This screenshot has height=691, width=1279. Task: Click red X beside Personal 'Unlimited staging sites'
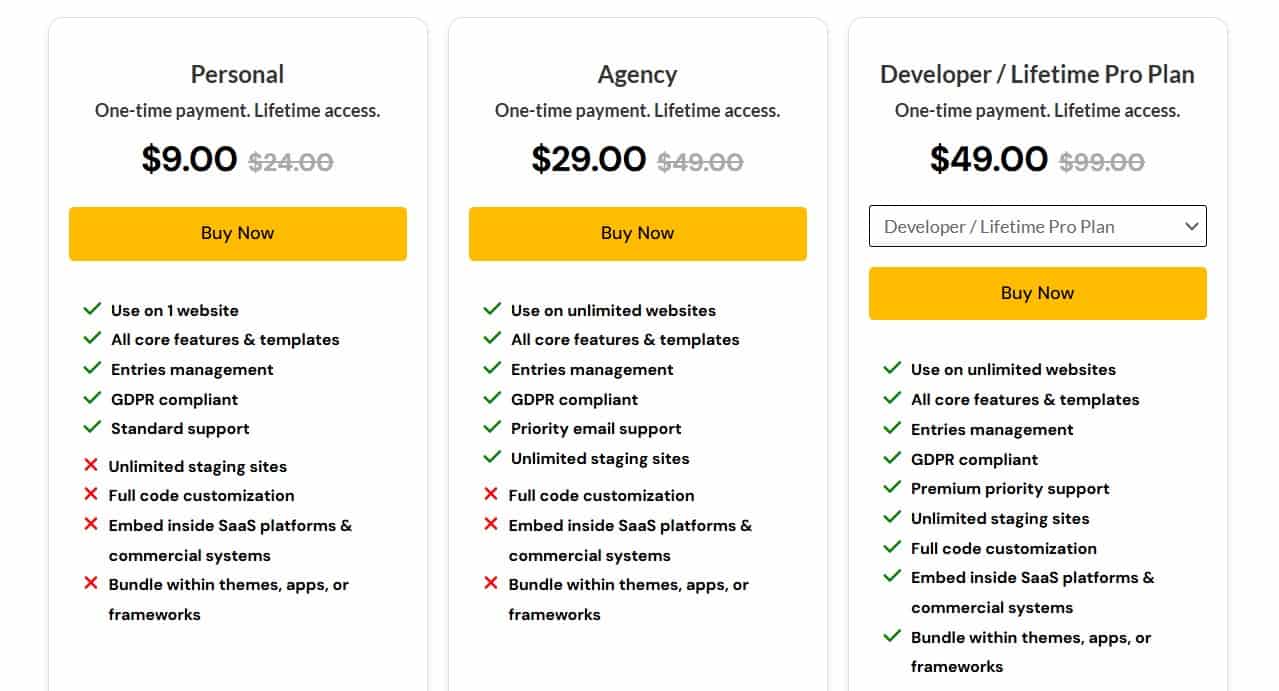91,465
